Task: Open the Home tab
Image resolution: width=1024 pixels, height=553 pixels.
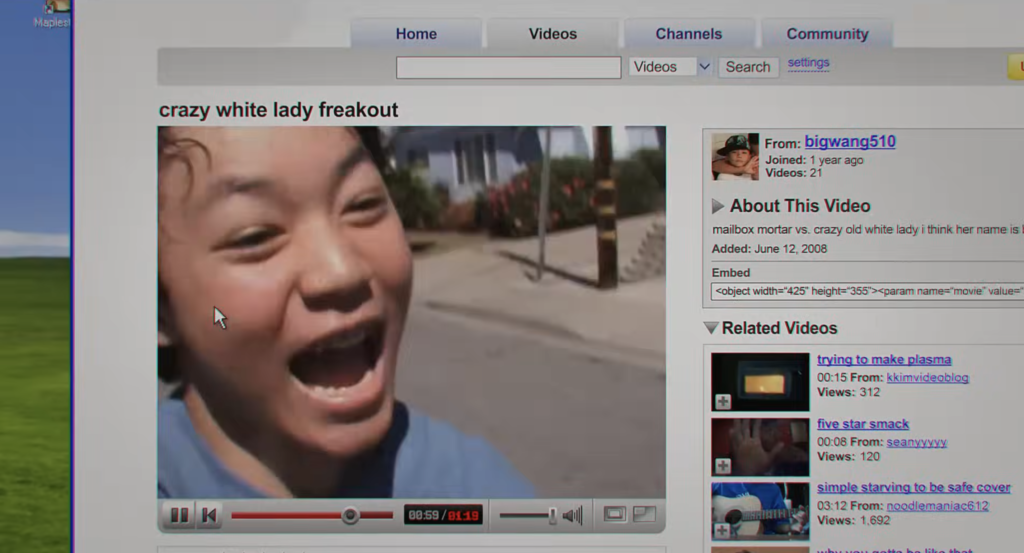Action: pos(416,34)
